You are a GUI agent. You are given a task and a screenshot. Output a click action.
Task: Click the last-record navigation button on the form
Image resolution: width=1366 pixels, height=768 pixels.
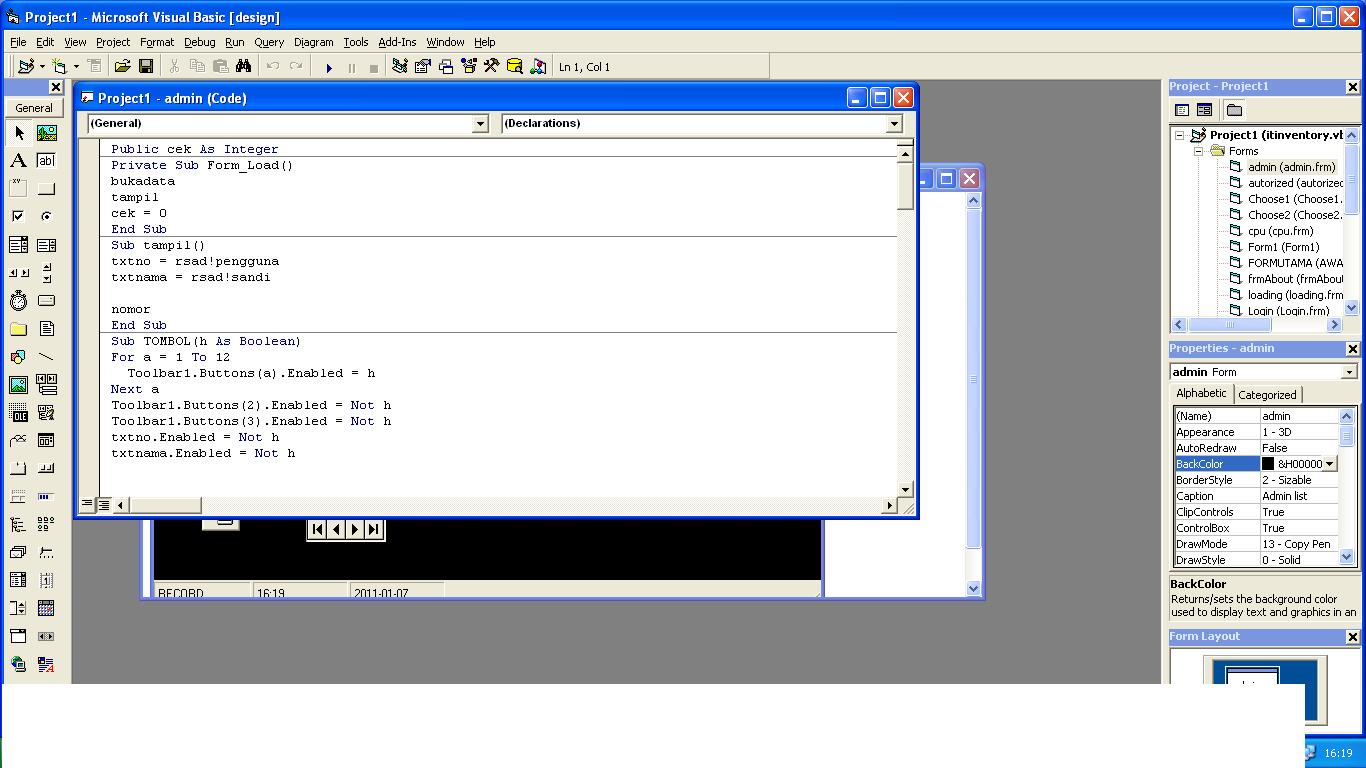tap(372, 529)
